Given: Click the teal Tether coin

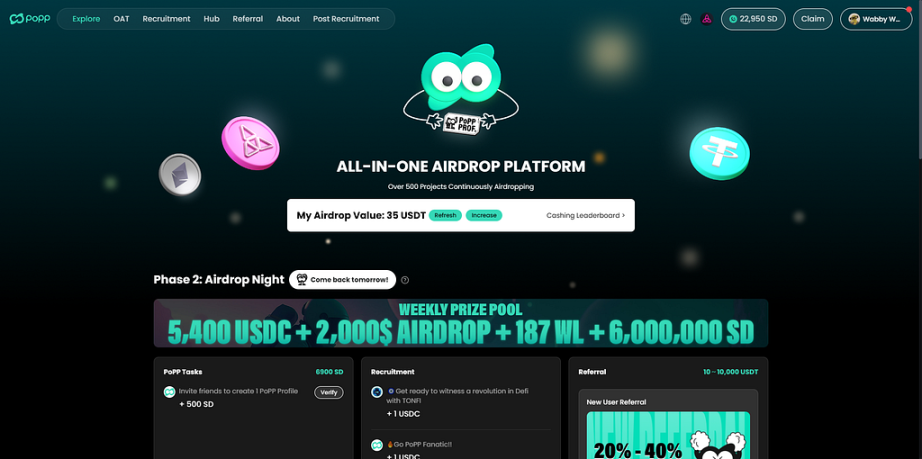Looking at the screenshot, I should tap(720, 153).
